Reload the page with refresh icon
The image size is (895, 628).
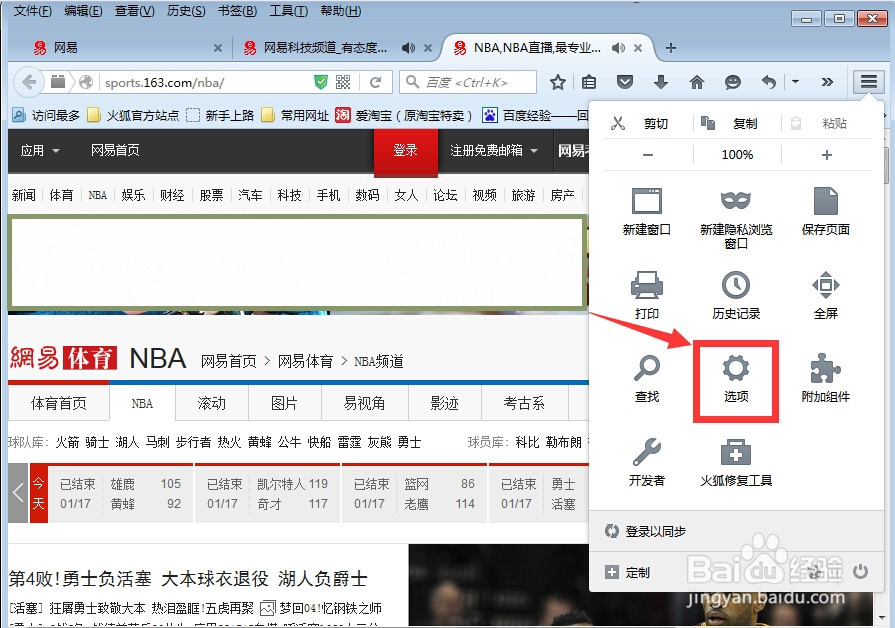pyautogui.click(x=375, y=82)
